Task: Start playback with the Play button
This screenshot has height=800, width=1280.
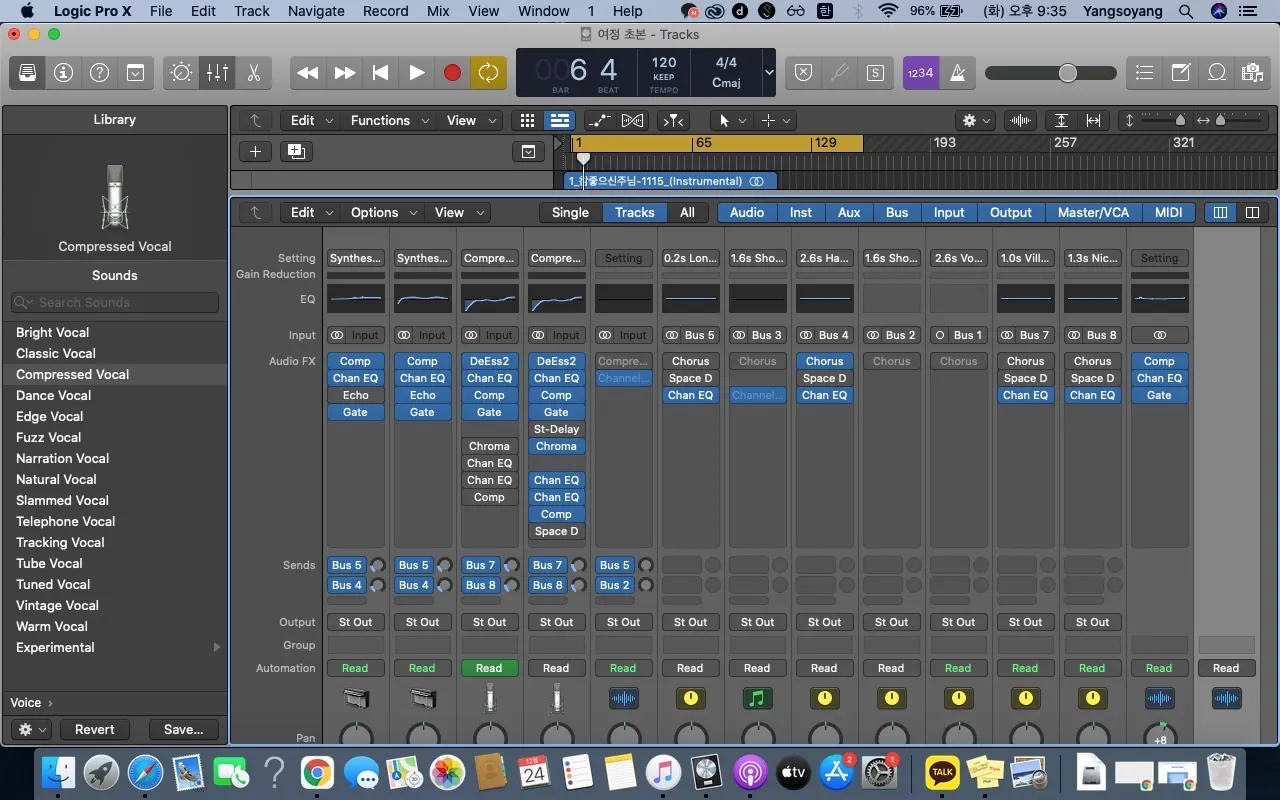Action: click(417, 73)
